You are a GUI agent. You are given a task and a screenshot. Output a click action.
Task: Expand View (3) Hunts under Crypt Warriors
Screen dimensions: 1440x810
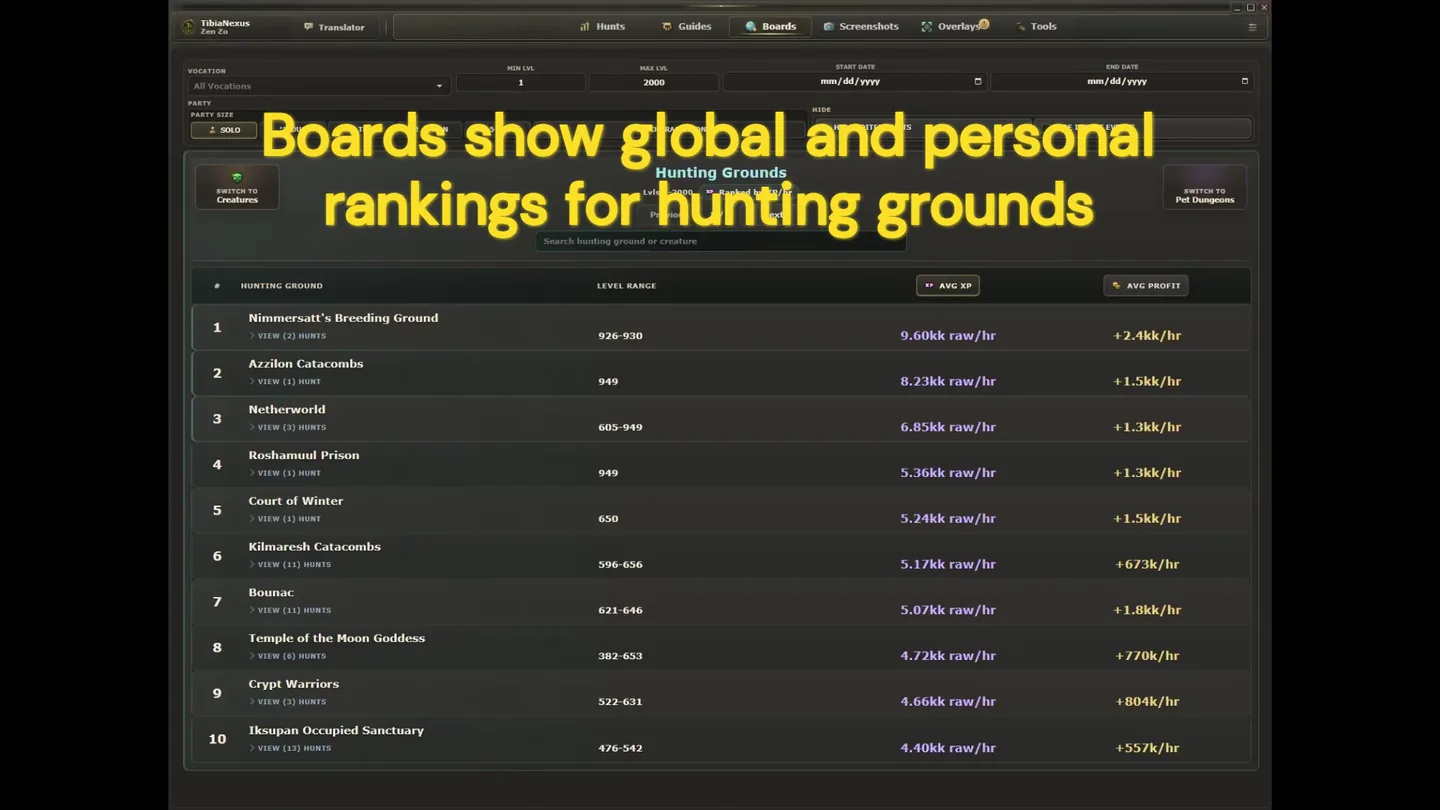point(288,702)
